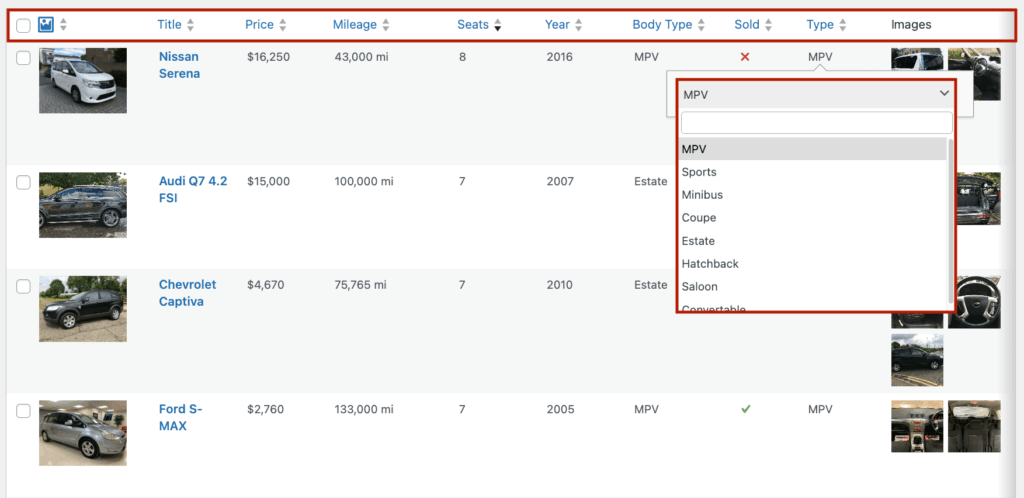Screen dimensions: 1024x498
Task: Click the $15,000 price cell
Action: tap(268, 181)
